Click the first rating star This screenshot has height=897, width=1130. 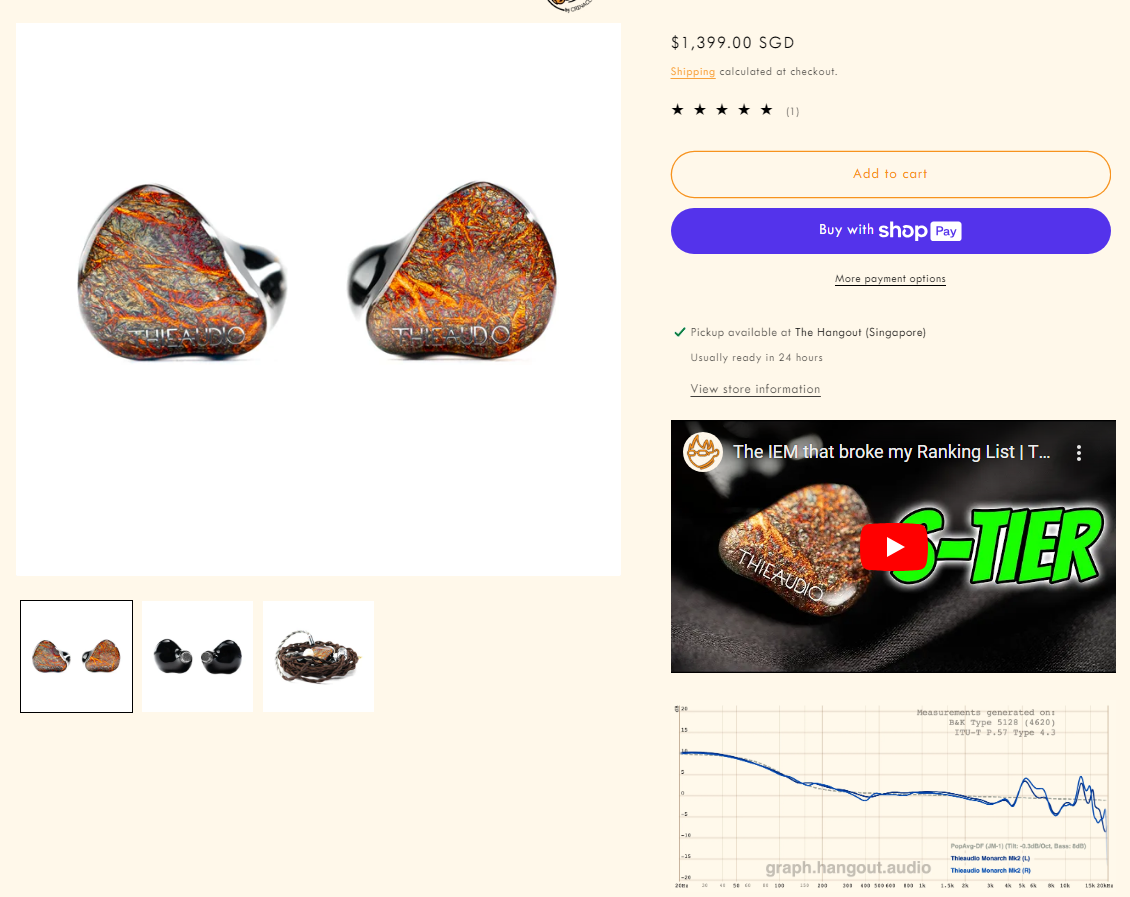(677, 110)
